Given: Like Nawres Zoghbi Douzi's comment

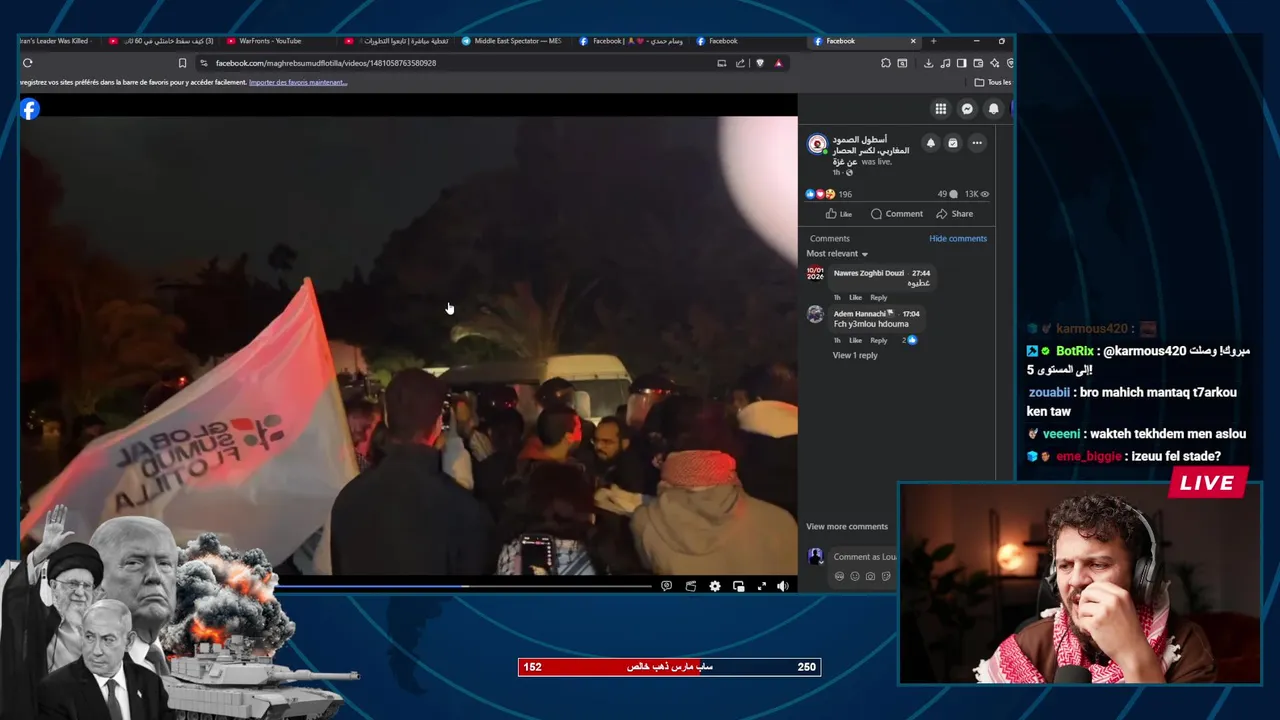Looking at the screenshot, I should click(855, 297).
